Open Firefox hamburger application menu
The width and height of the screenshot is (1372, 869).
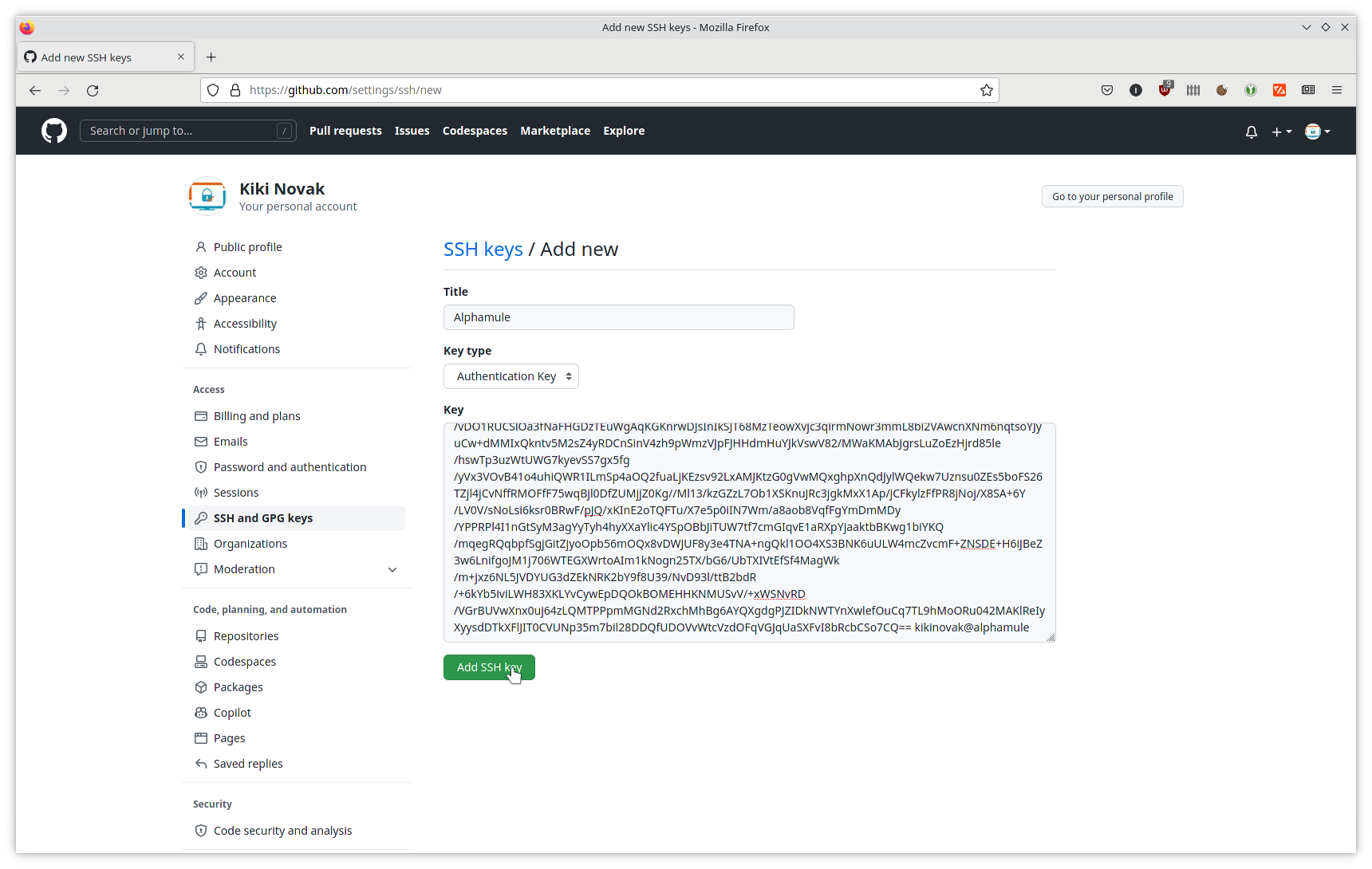1337,90
